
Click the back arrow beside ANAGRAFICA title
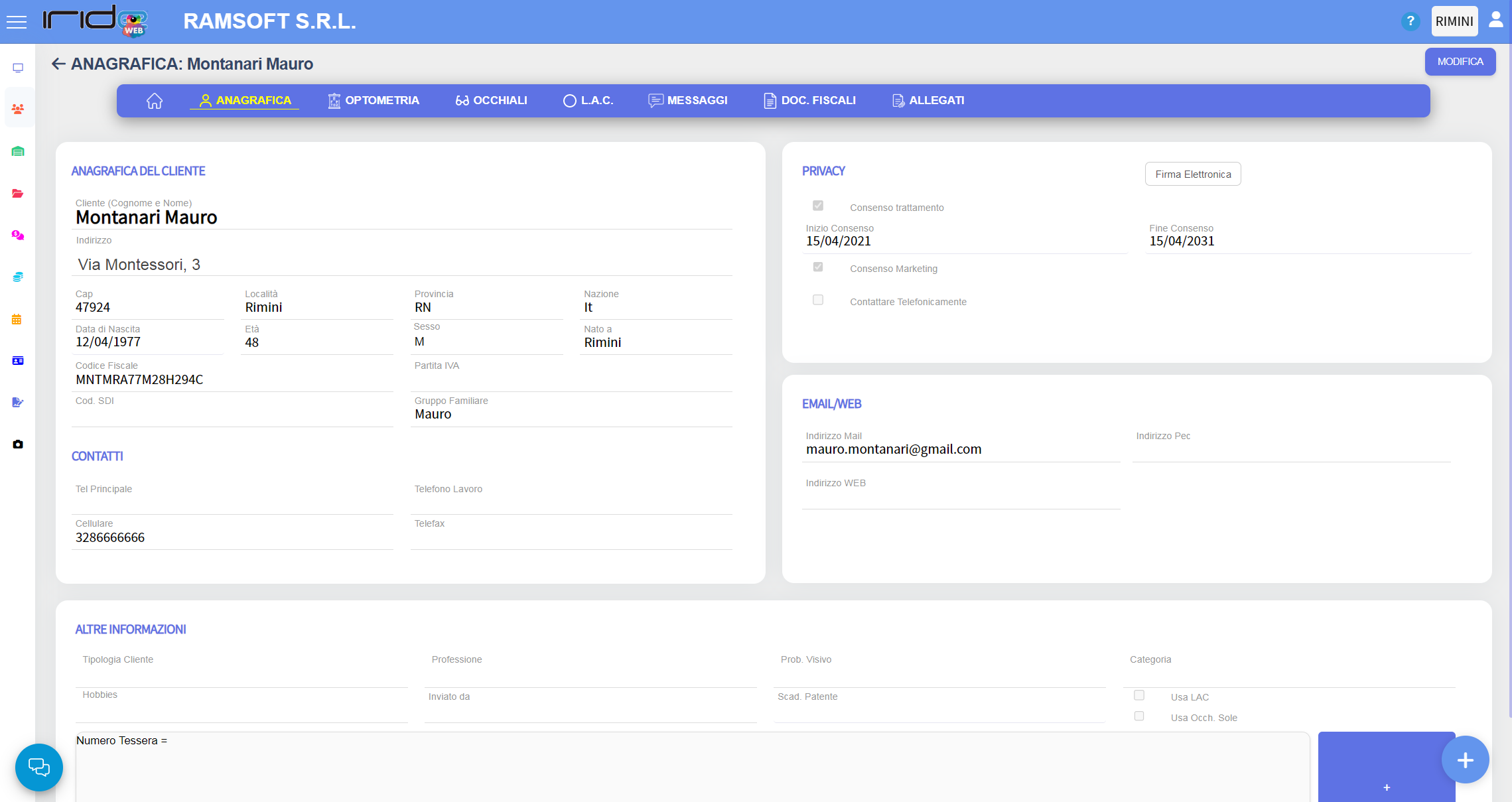tap(58, 64)
